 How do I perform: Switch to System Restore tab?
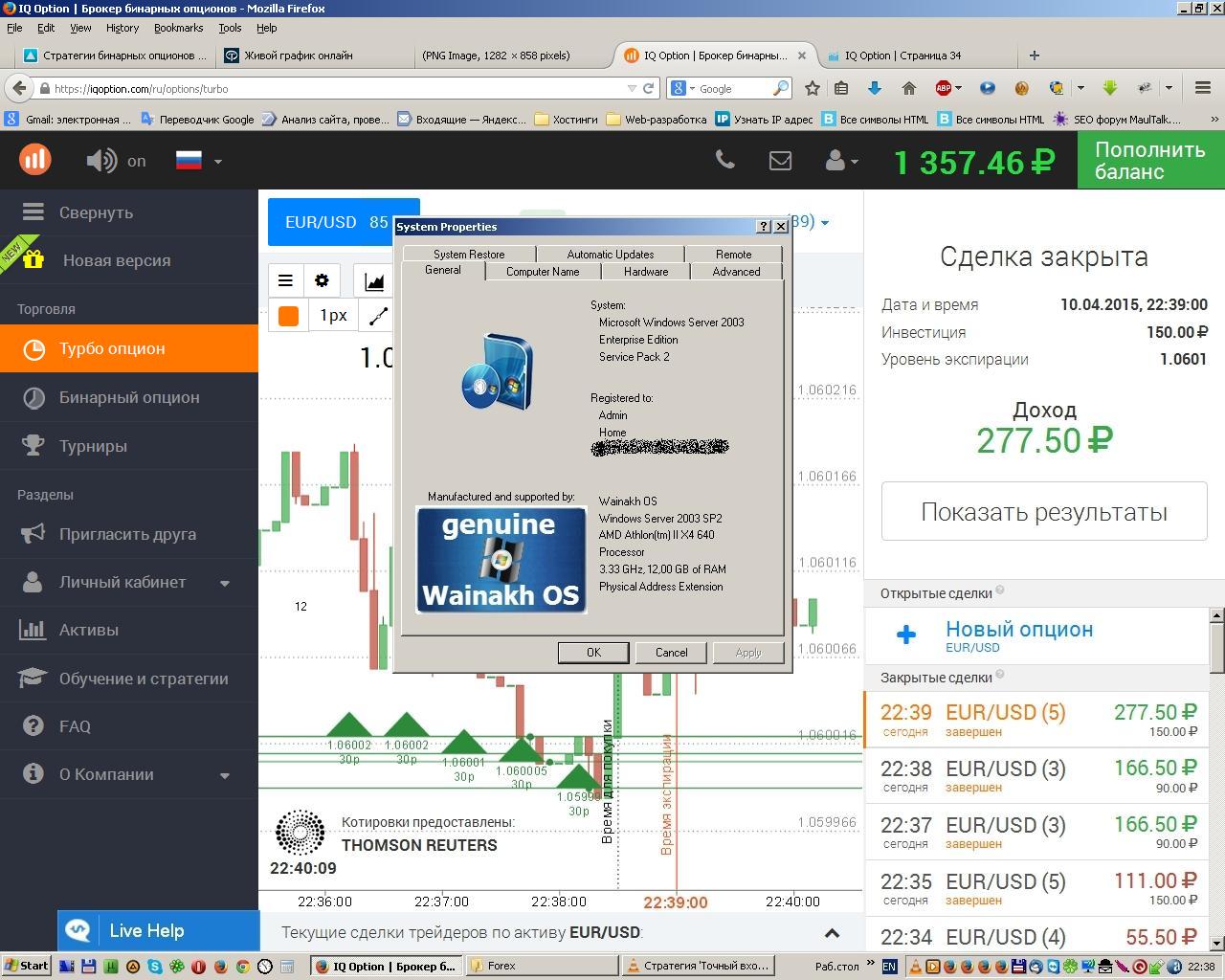469,254
